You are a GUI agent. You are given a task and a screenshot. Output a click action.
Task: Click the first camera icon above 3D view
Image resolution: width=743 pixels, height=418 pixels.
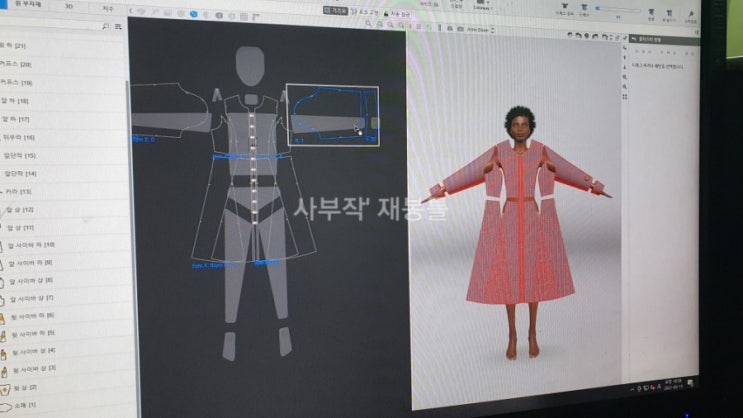tap(449, 28)
